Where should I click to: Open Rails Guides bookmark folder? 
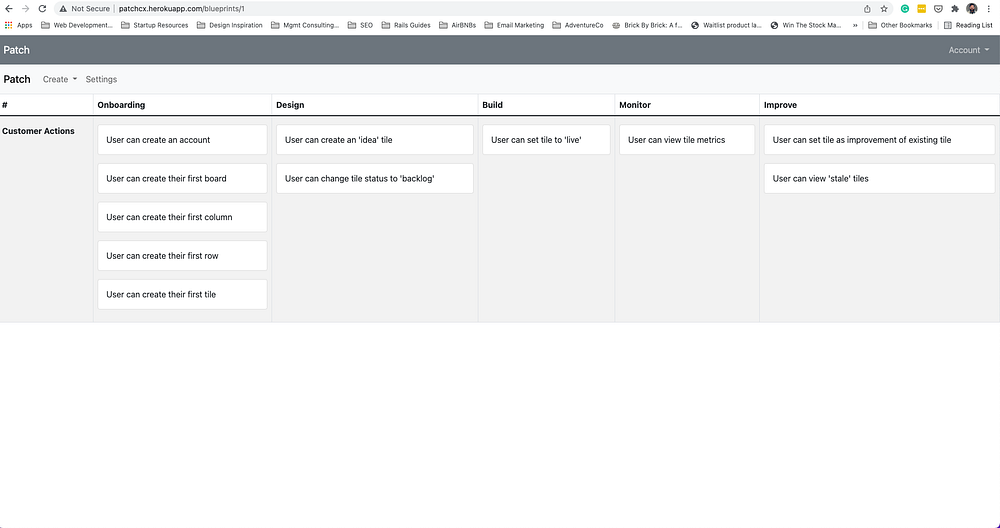pyautogui.click(x=406, y=26)
